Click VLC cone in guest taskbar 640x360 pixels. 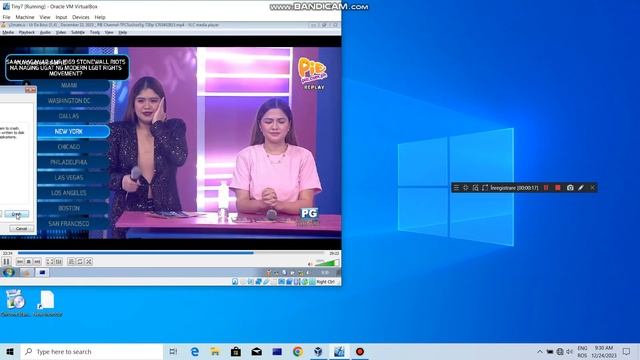tap(26, 273)
